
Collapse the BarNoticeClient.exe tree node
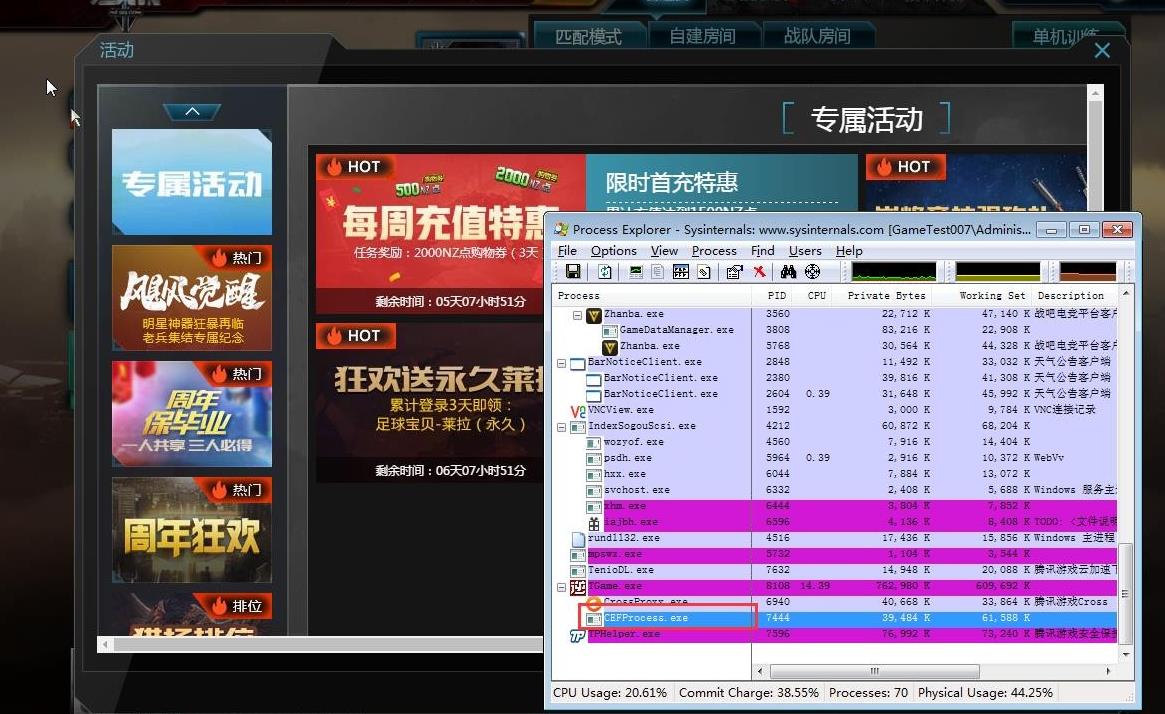(x=562, y=362)
